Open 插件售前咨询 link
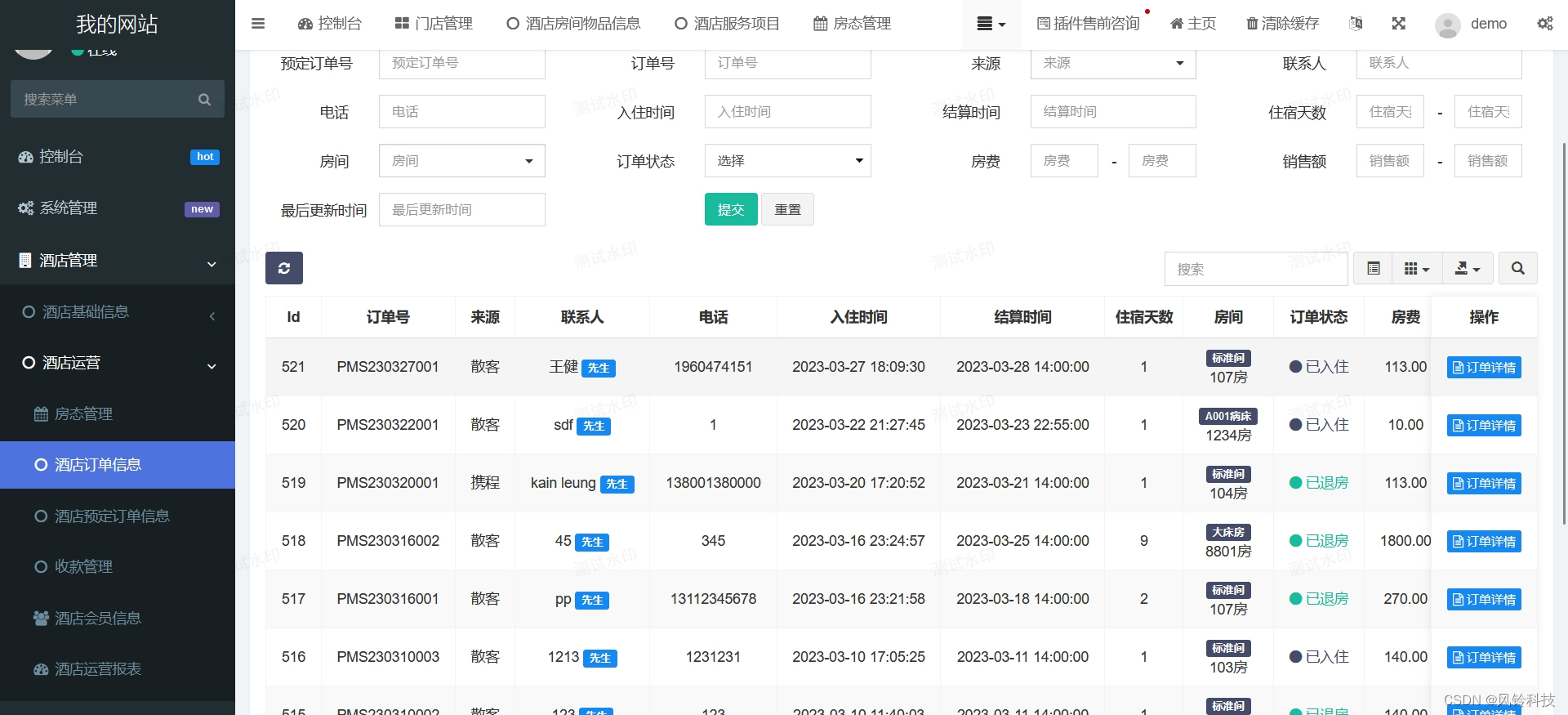 (1089, 24)
